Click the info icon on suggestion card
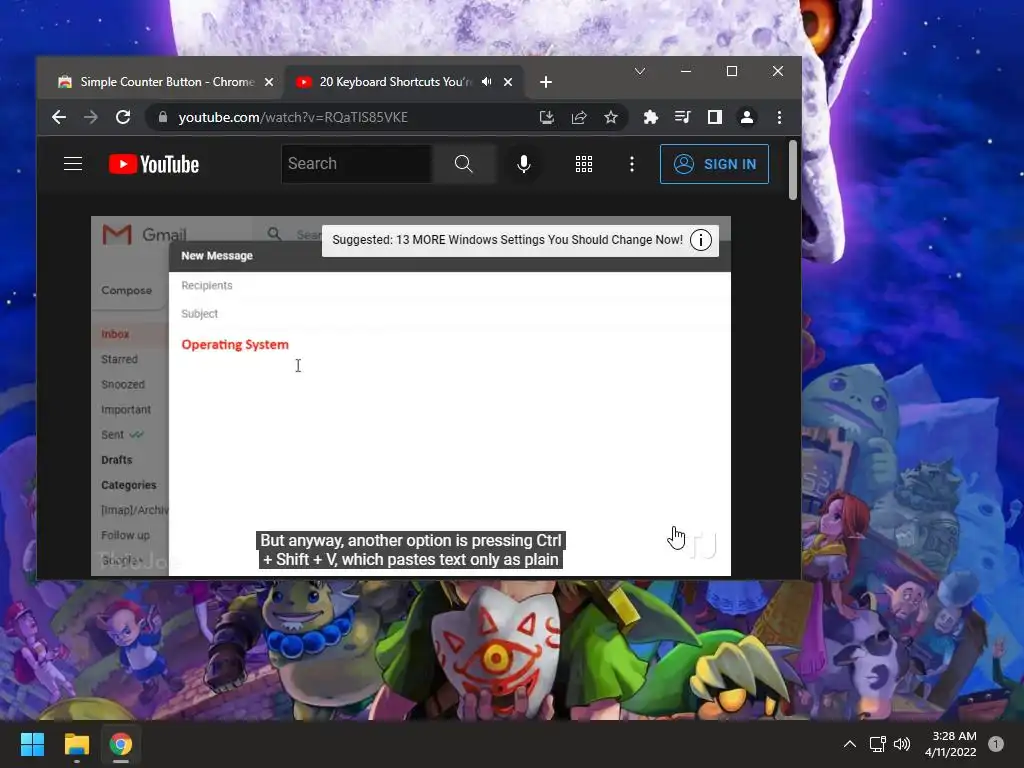The width and height of the screenshot is (1024, 768). [701, 240]
